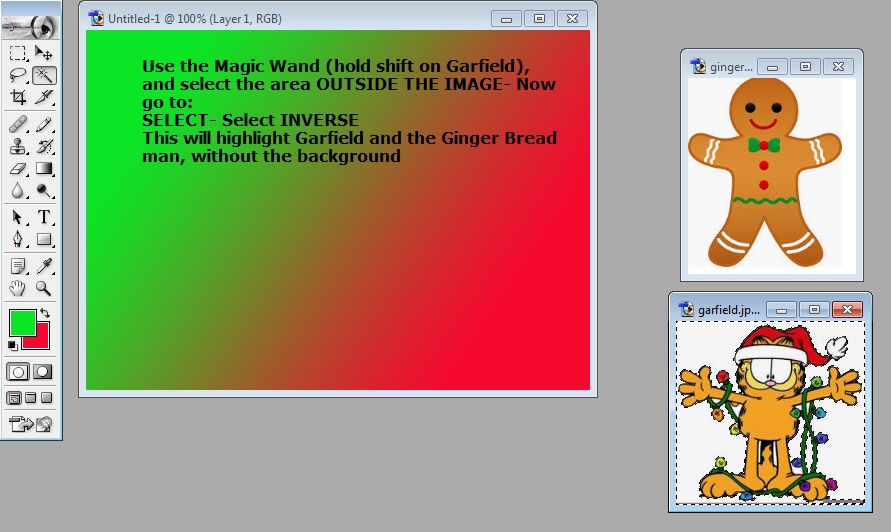Open Adobe Online from the toolbox header image
Screen dimensions: 891x532
tap(31, 26)
